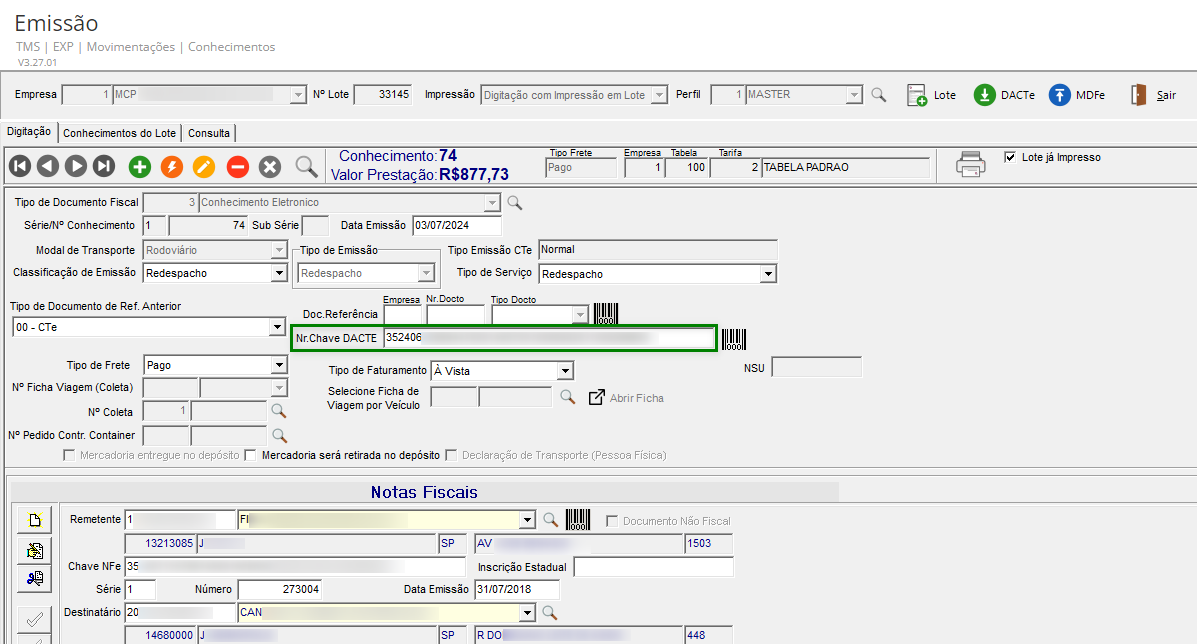Image resolution: width=1197 pixels, height=644 pixels.
Task: Click the Nr.Chave DACTE input field
Action: 549,338
